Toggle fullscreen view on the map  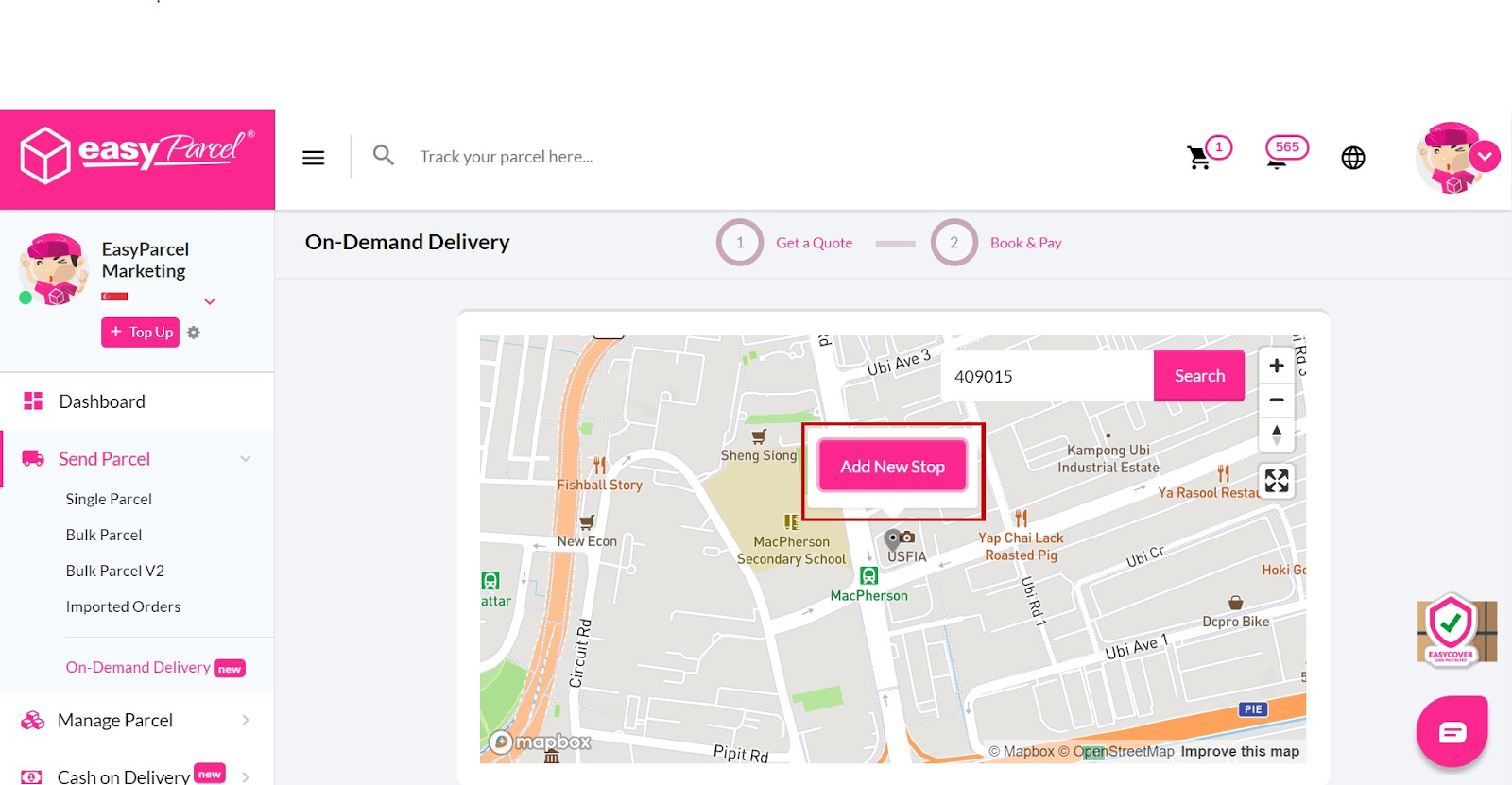tap(1276, 481)
